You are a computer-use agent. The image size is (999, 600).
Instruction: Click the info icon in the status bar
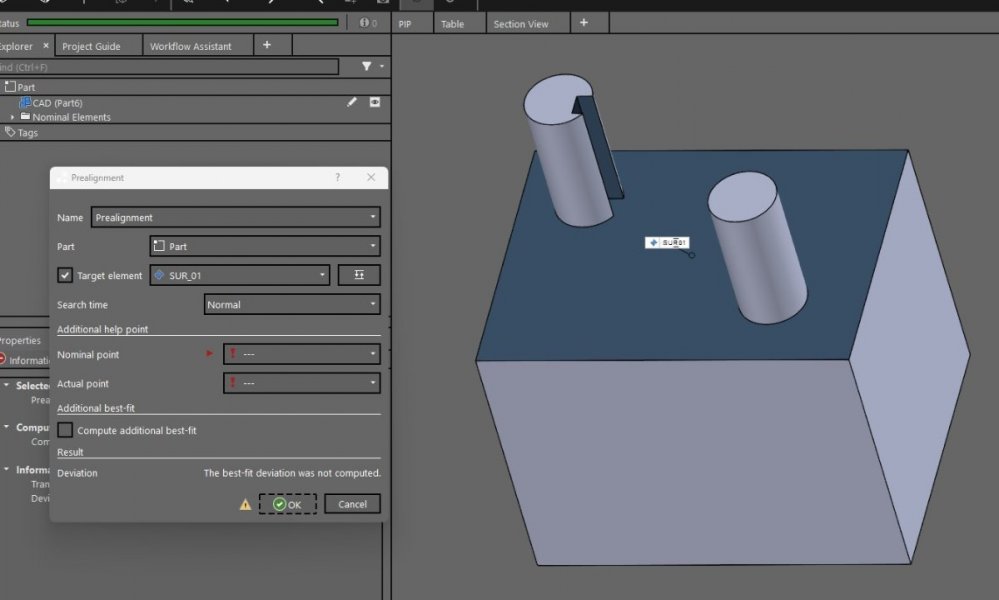click(364, 22)
